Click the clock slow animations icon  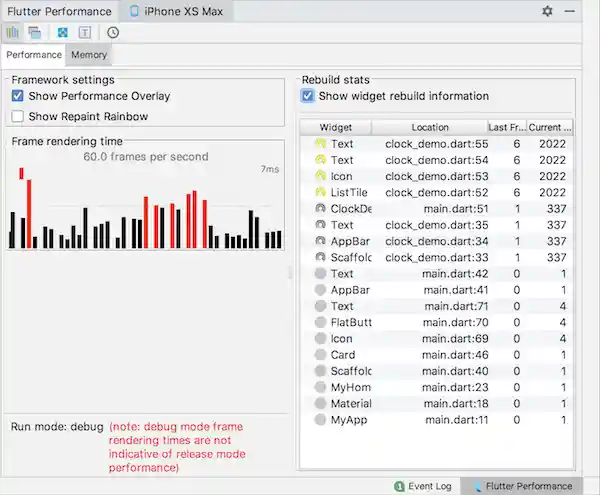[x=113, y=33]
